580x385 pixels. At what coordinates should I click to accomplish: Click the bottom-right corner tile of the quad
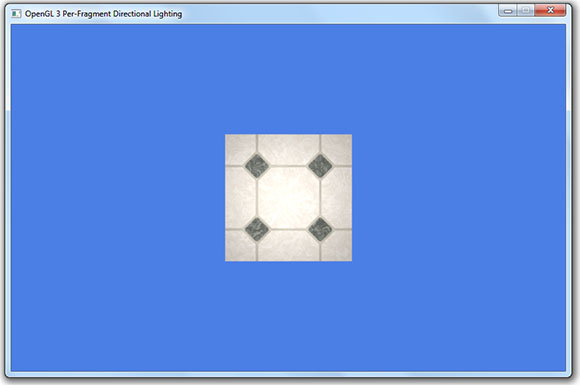pyautogui.click(x=337, y=246)
